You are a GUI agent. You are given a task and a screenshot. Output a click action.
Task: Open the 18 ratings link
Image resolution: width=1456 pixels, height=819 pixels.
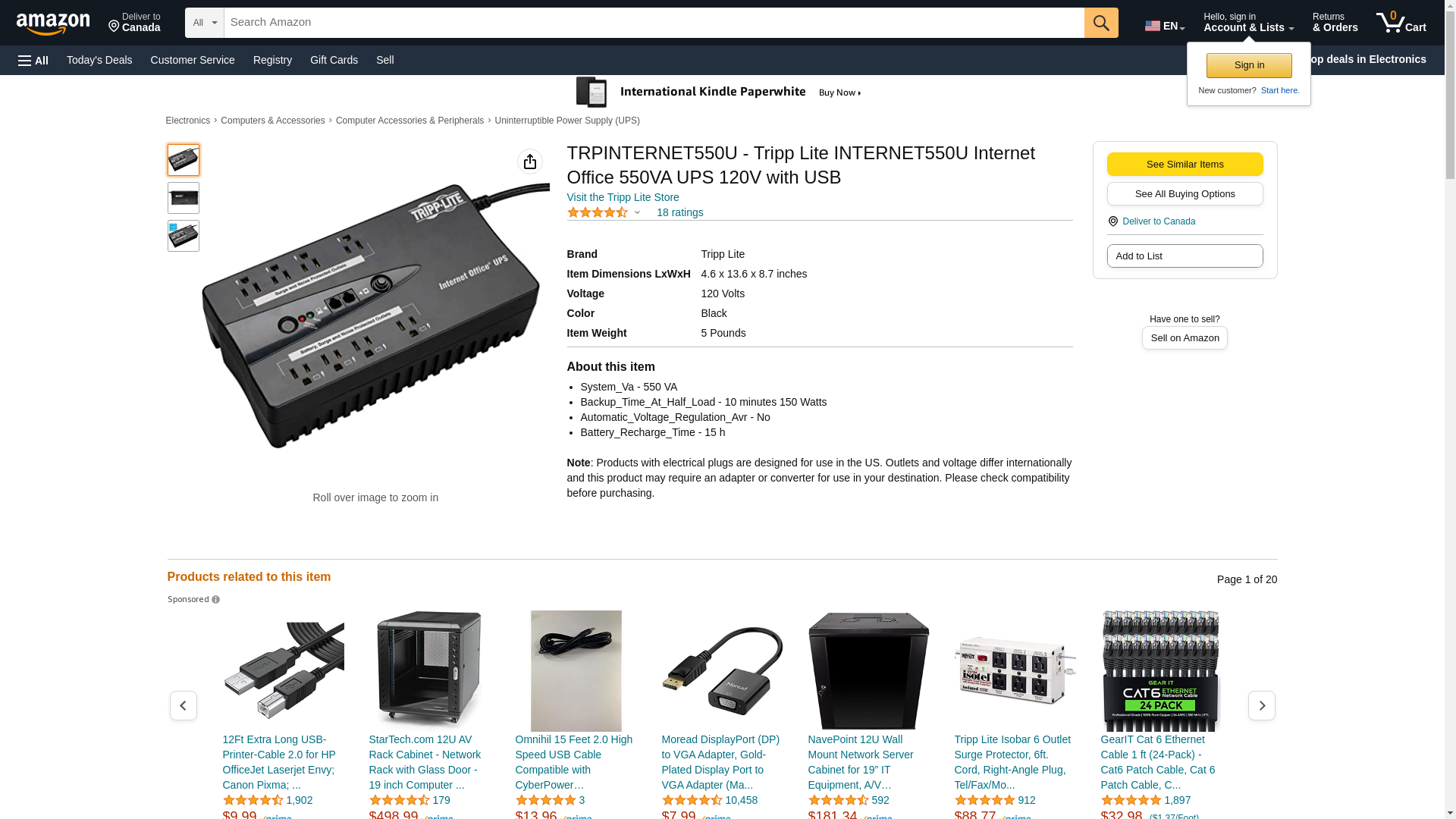tap(679, 212)
